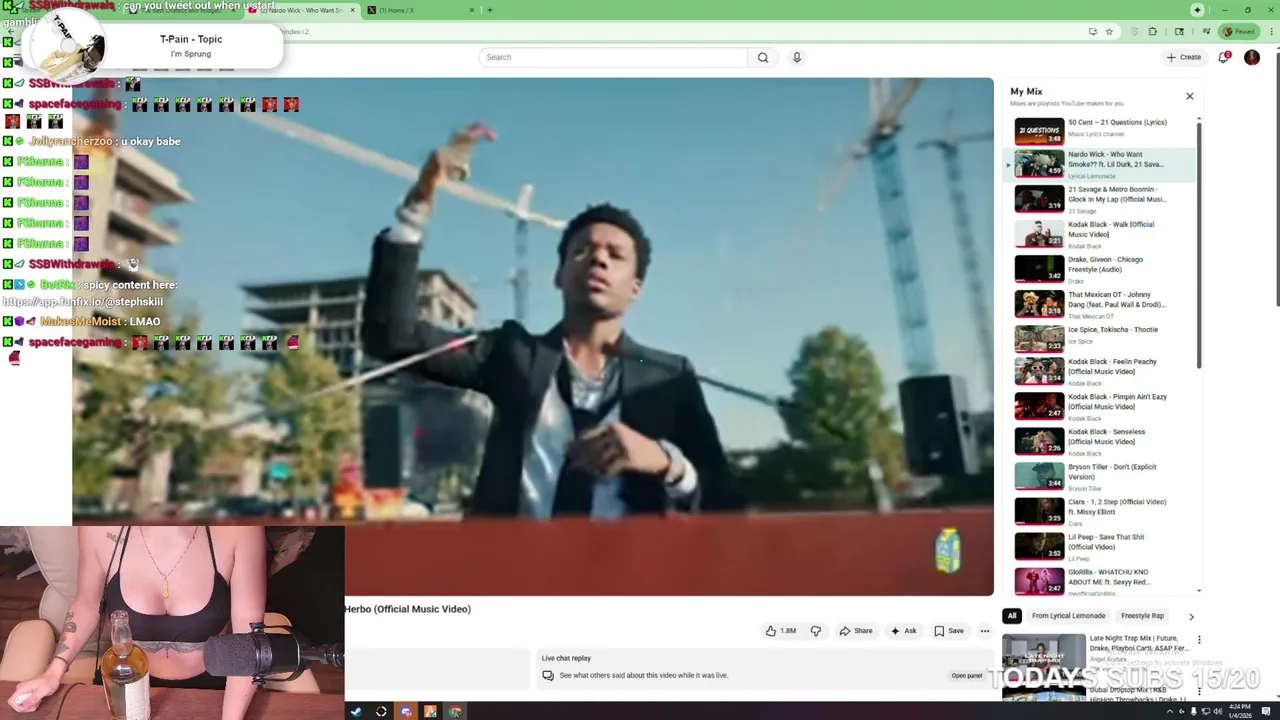Click the Paused Chrome profile button
Image resolution: width=1280 pixels, height=720 pixels.
point(1240,31)
